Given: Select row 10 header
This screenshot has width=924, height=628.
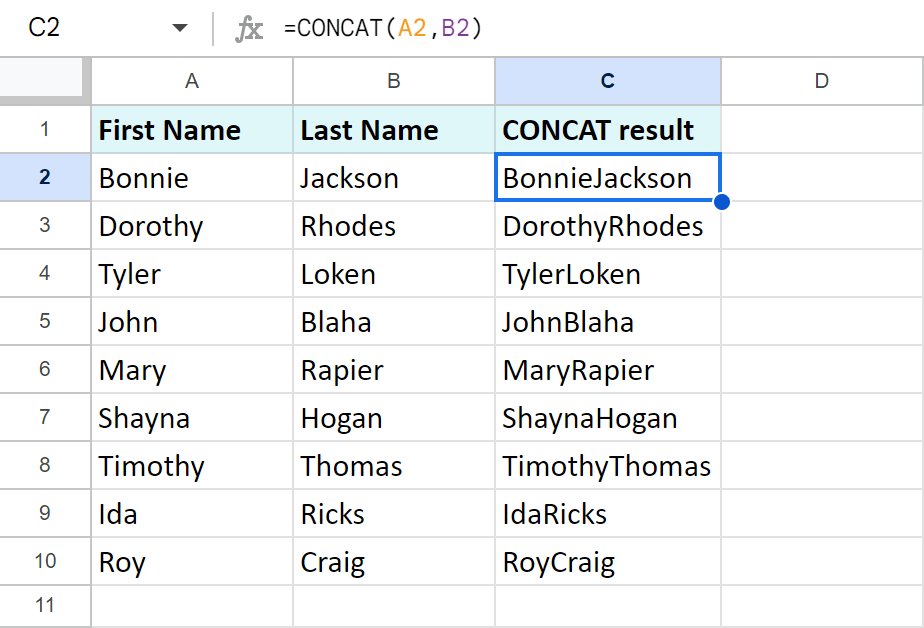Looking at the screenshot, I should (x=44, y=562).
